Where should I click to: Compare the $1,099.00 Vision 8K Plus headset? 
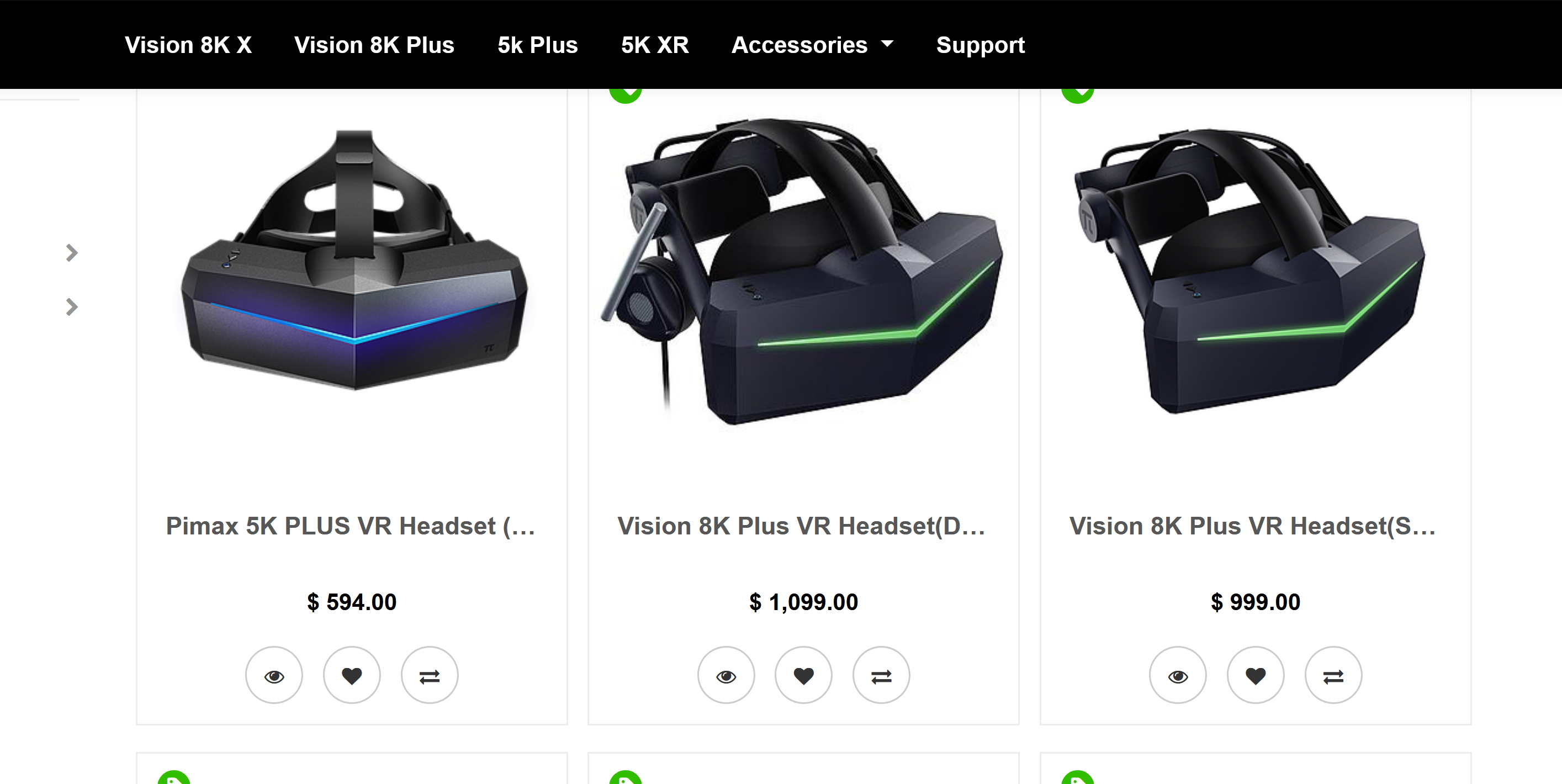pos(881,675)
